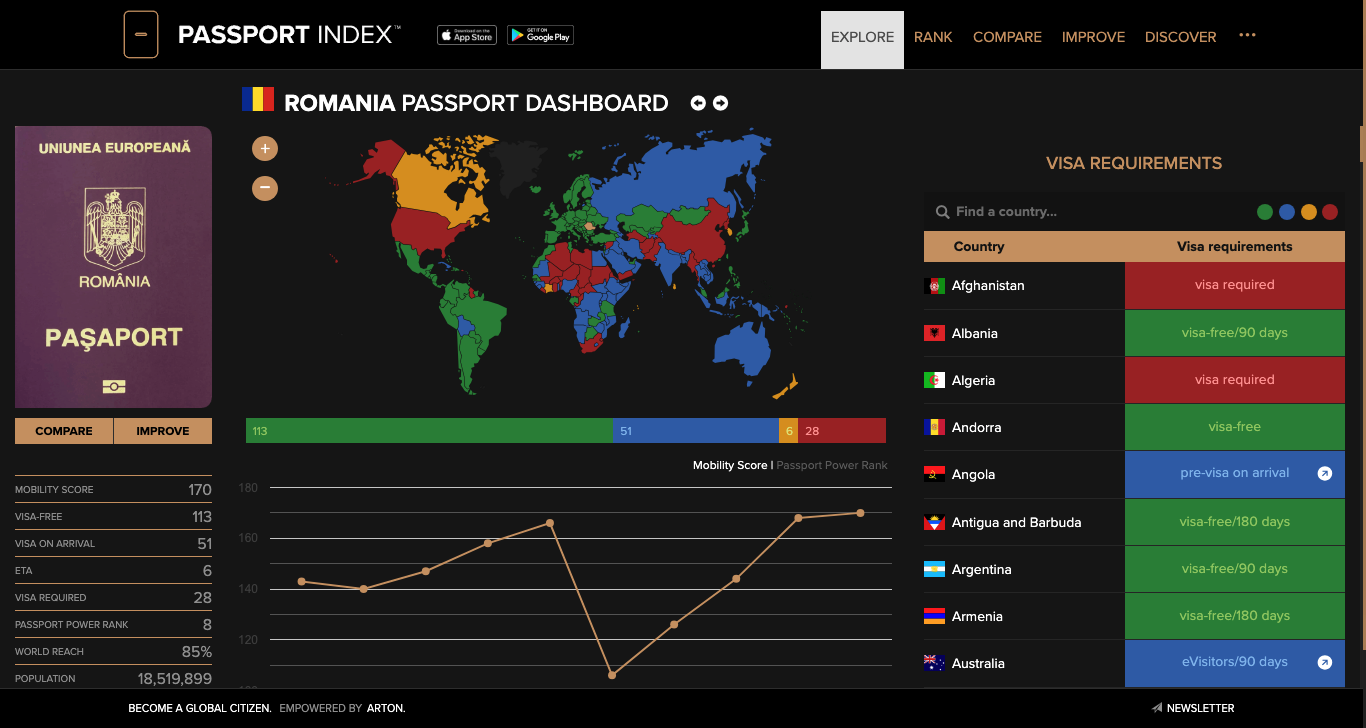
Task: Click the Antigua and Barbuda flag icon
Action: click(x=934, y=522)
